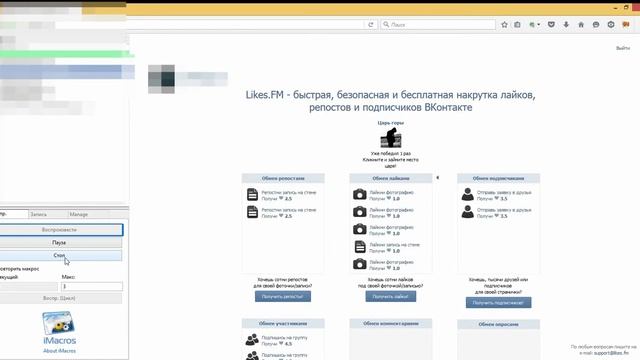Click the Обмен подписчиками panel header

(x=498, y=178)
